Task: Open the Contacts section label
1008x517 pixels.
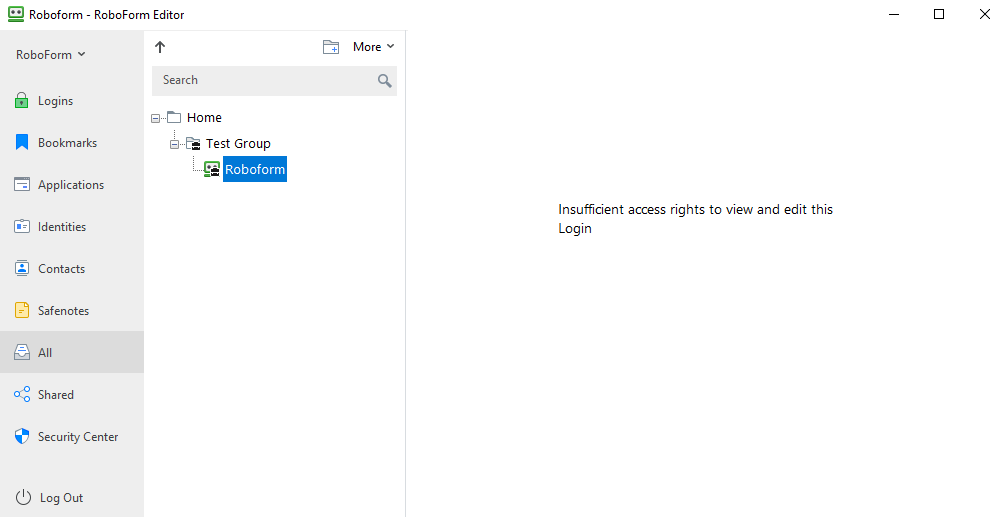Action: [61, 269]
